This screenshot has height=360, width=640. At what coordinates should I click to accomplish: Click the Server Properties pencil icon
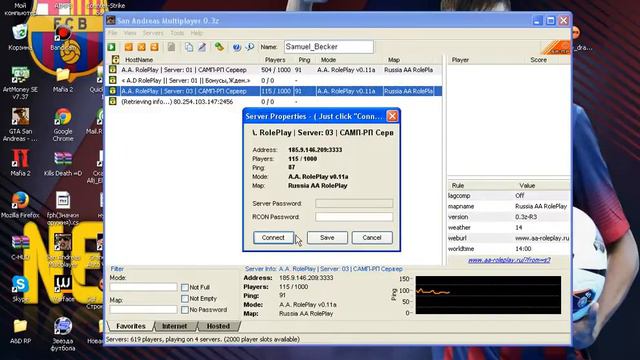click(202, 47)
